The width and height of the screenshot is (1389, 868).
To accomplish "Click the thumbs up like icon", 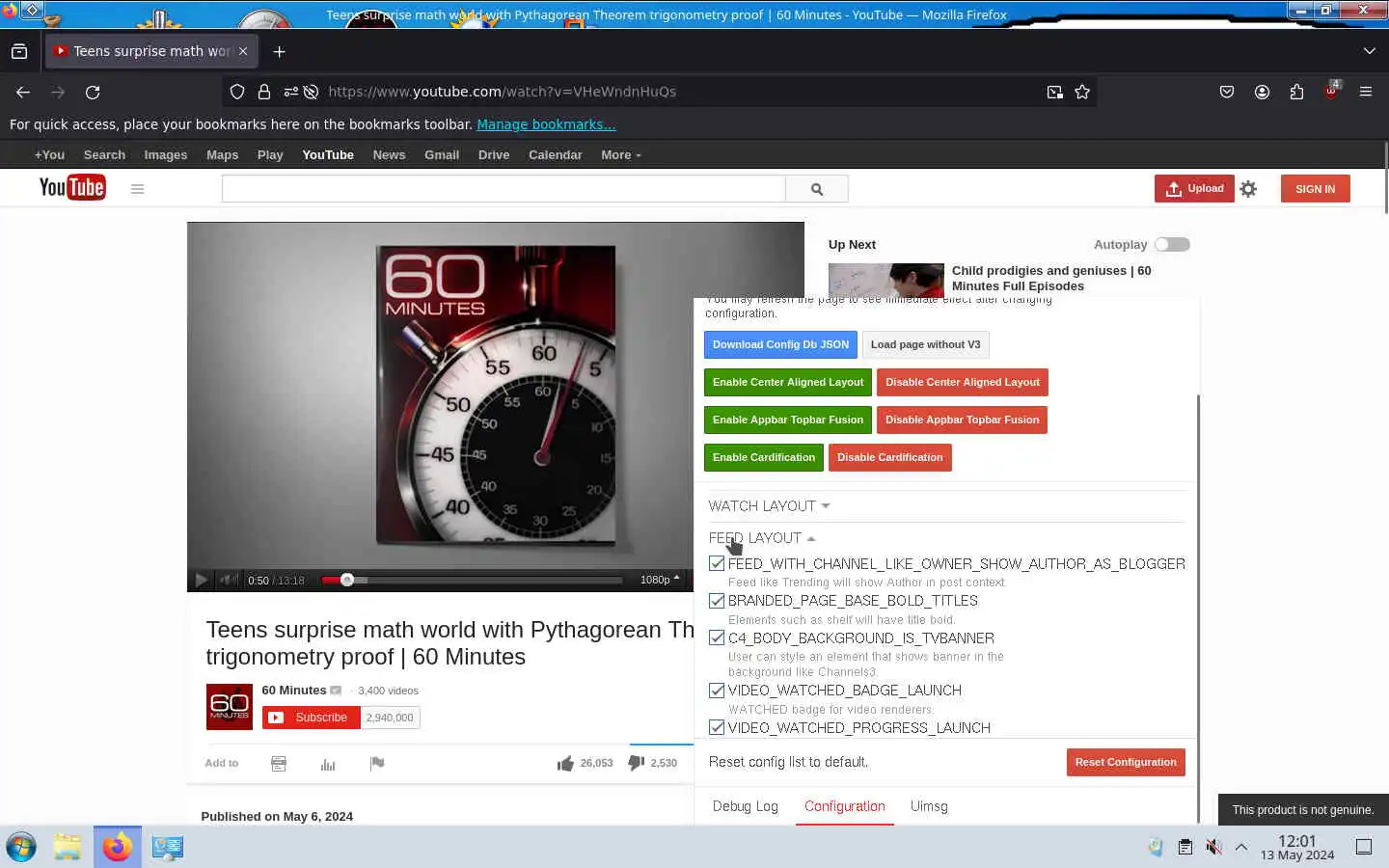I will point(565,763).
